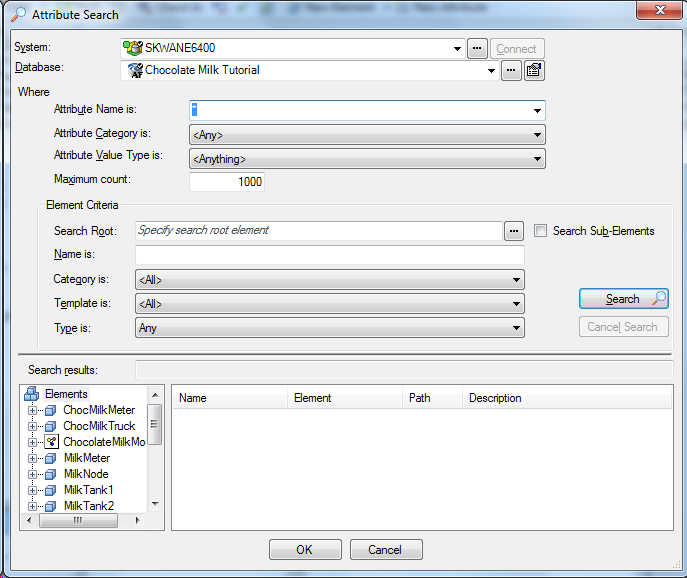Expand the ChocMilkTruck tree node
Screen dimensions: 687x578
click(33, 426)
